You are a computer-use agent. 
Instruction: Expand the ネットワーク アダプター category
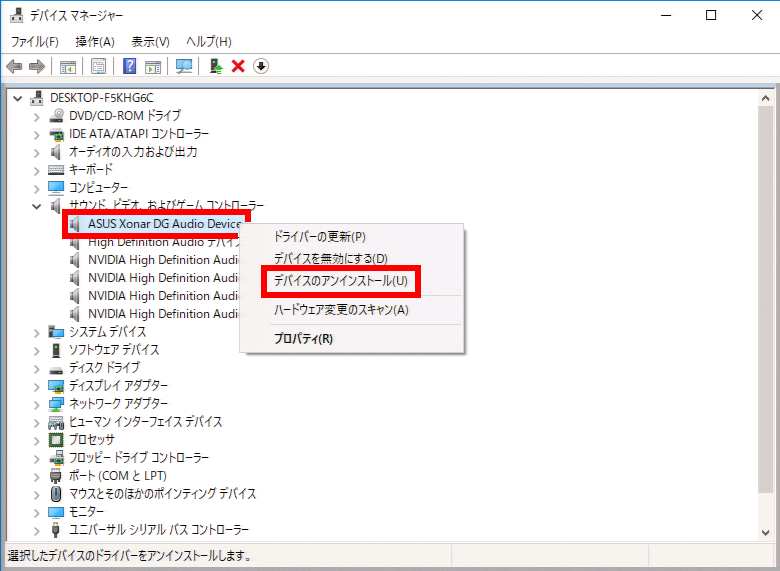click(37, 404)
